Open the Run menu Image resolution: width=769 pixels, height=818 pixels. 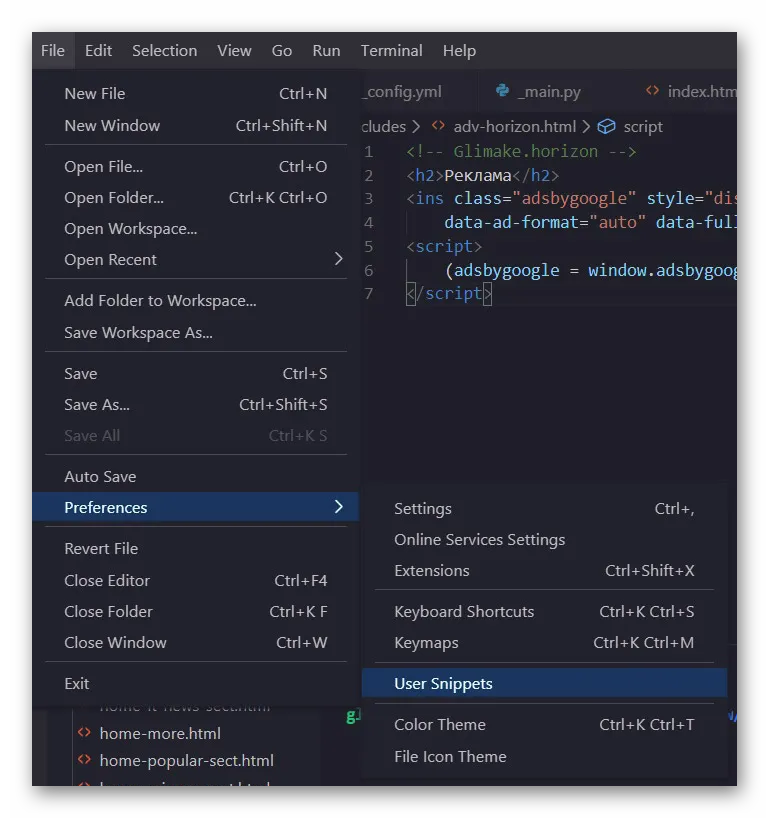(x=326, y=51)
